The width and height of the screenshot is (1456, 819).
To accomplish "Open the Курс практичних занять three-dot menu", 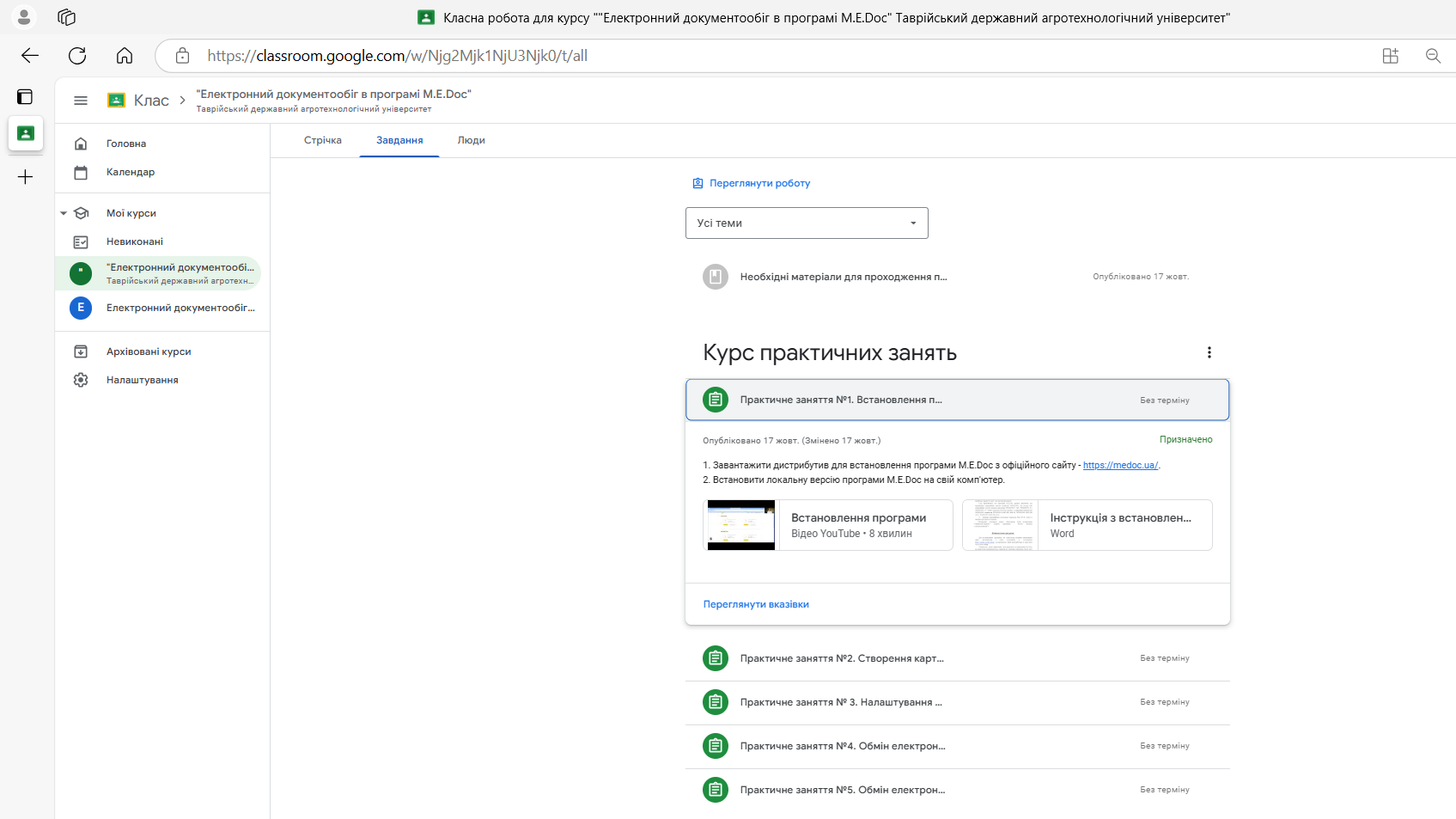I will tap(1209, 352).
